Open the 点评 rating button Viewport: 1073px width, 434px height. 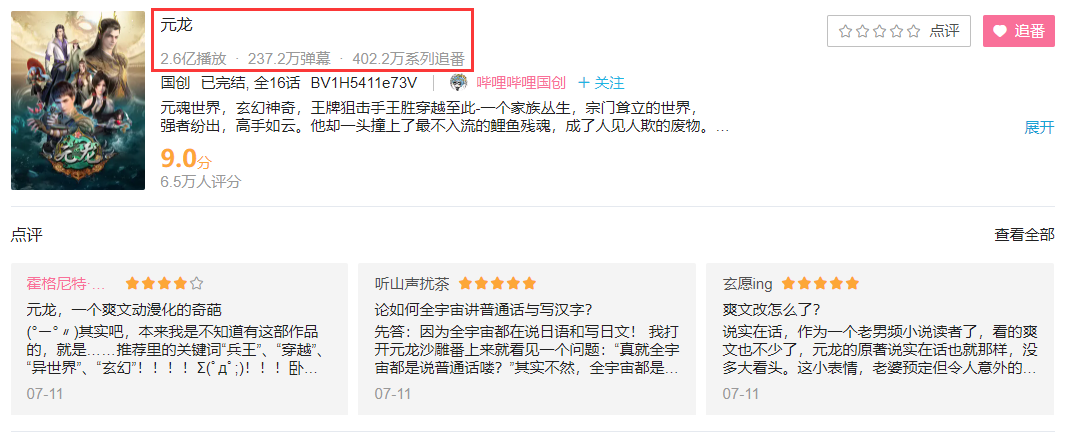click(899, 31)
